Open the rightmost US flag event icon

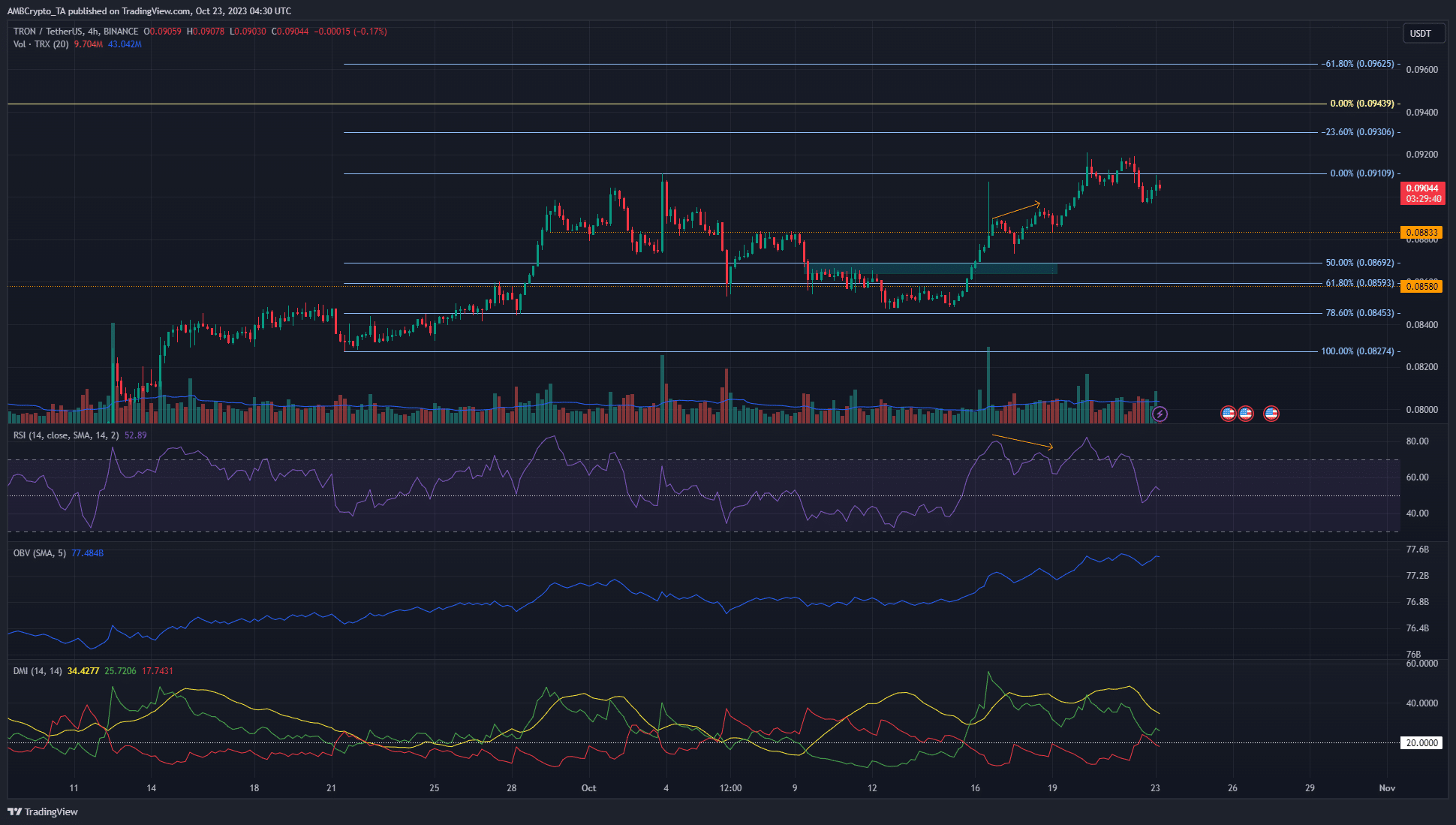[x=1271, y=414]
